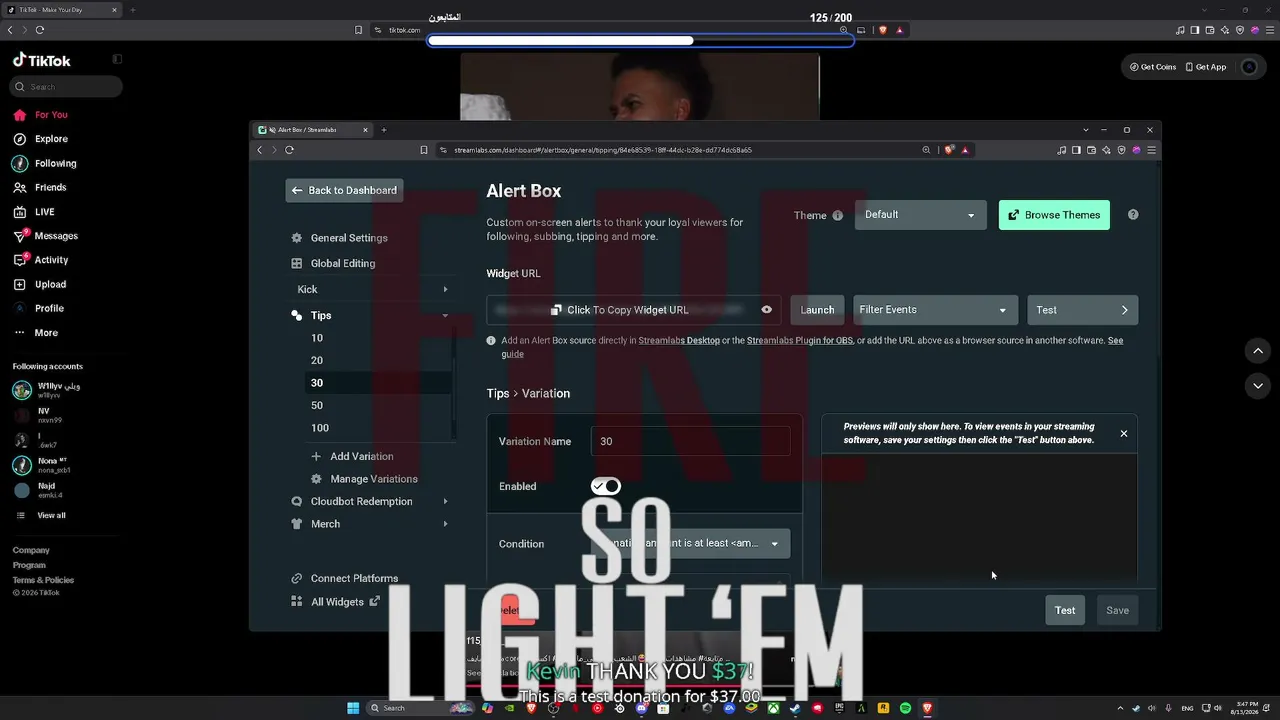Reveal widget URL with eye icon

[766, 310]
